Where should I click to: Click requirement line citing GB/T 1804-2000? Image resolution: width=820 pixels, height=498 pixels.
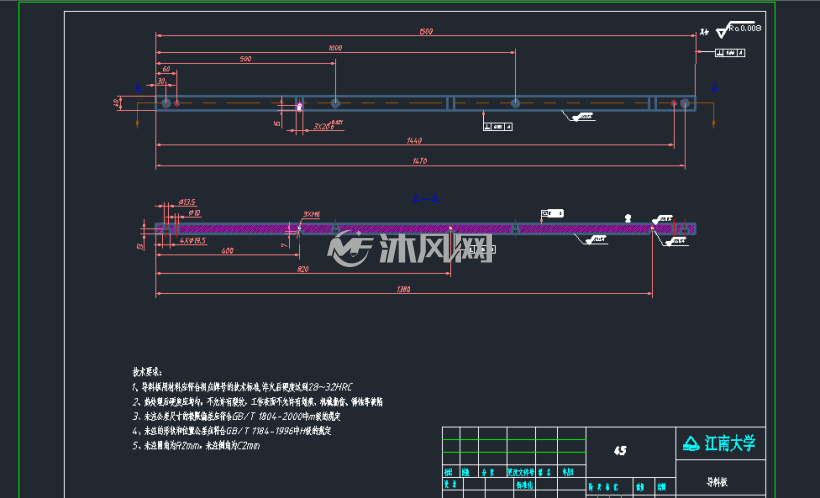pos(236,416)
